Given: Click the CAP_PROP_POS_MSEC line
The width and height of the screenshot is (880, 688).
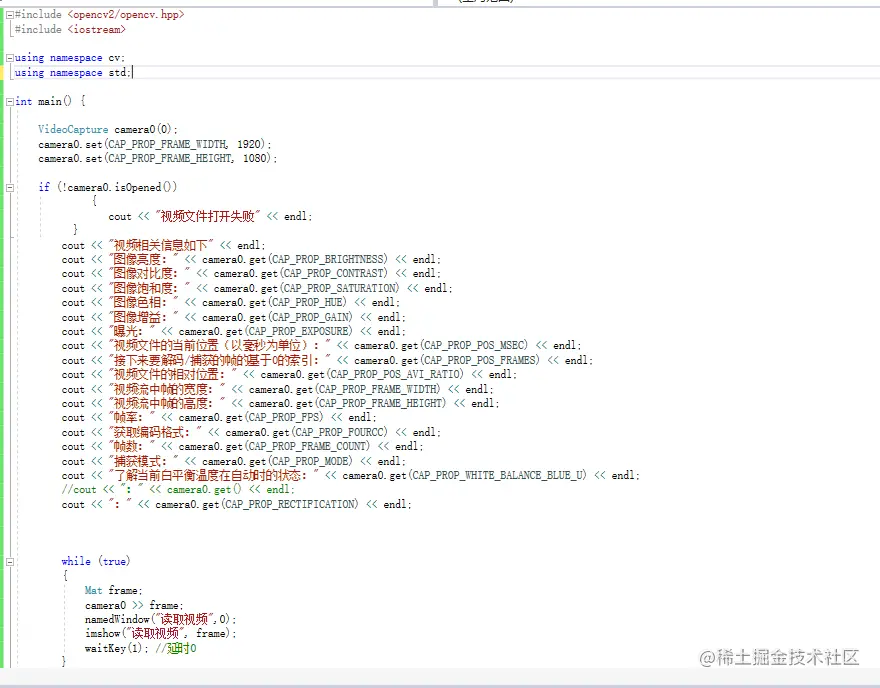Looking at the screenshot, I should (x=322, y=346).
